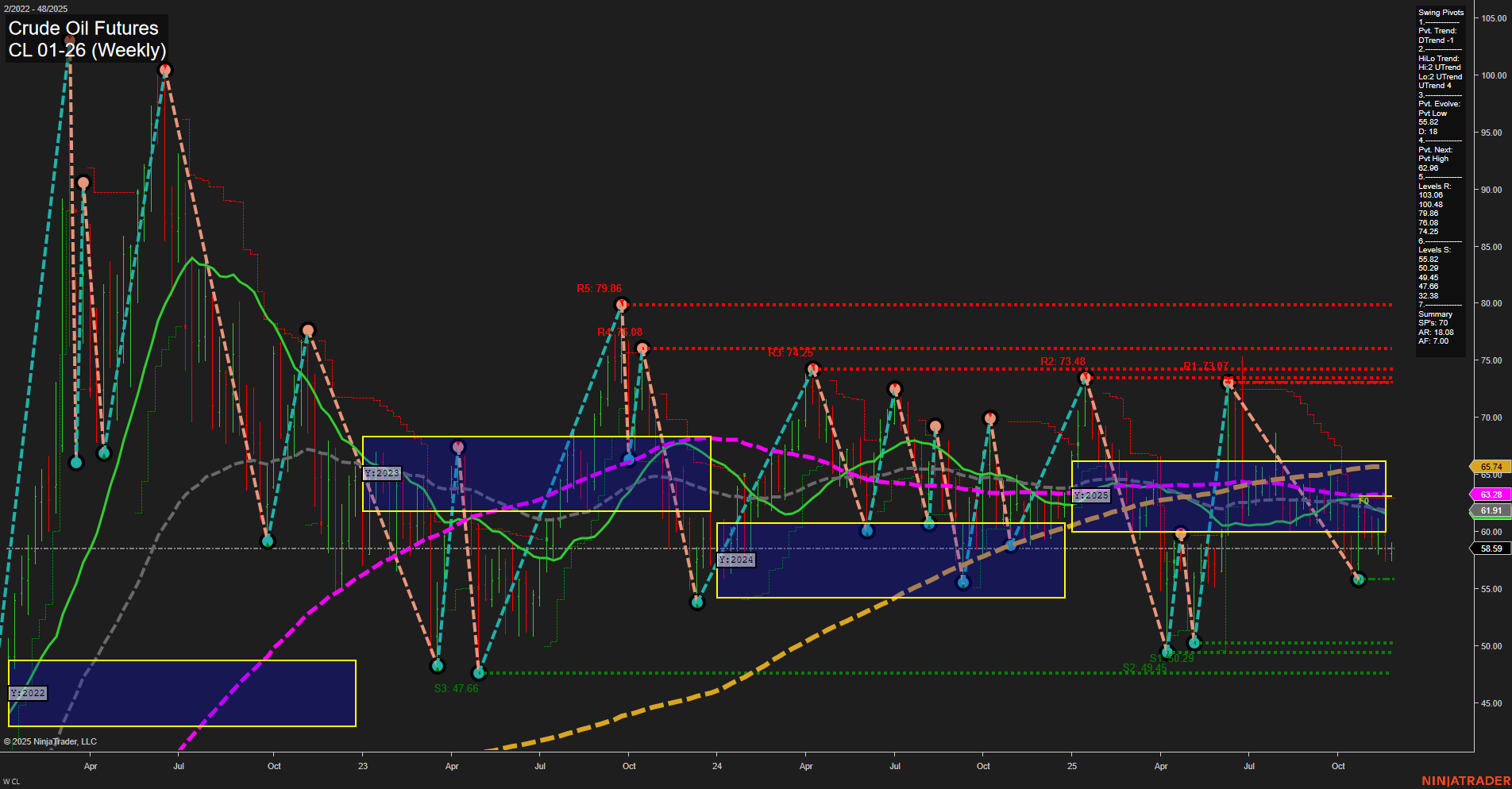Click the white 58.59 last price tag
This screenshot has height=789, width=1512.
1491,548
